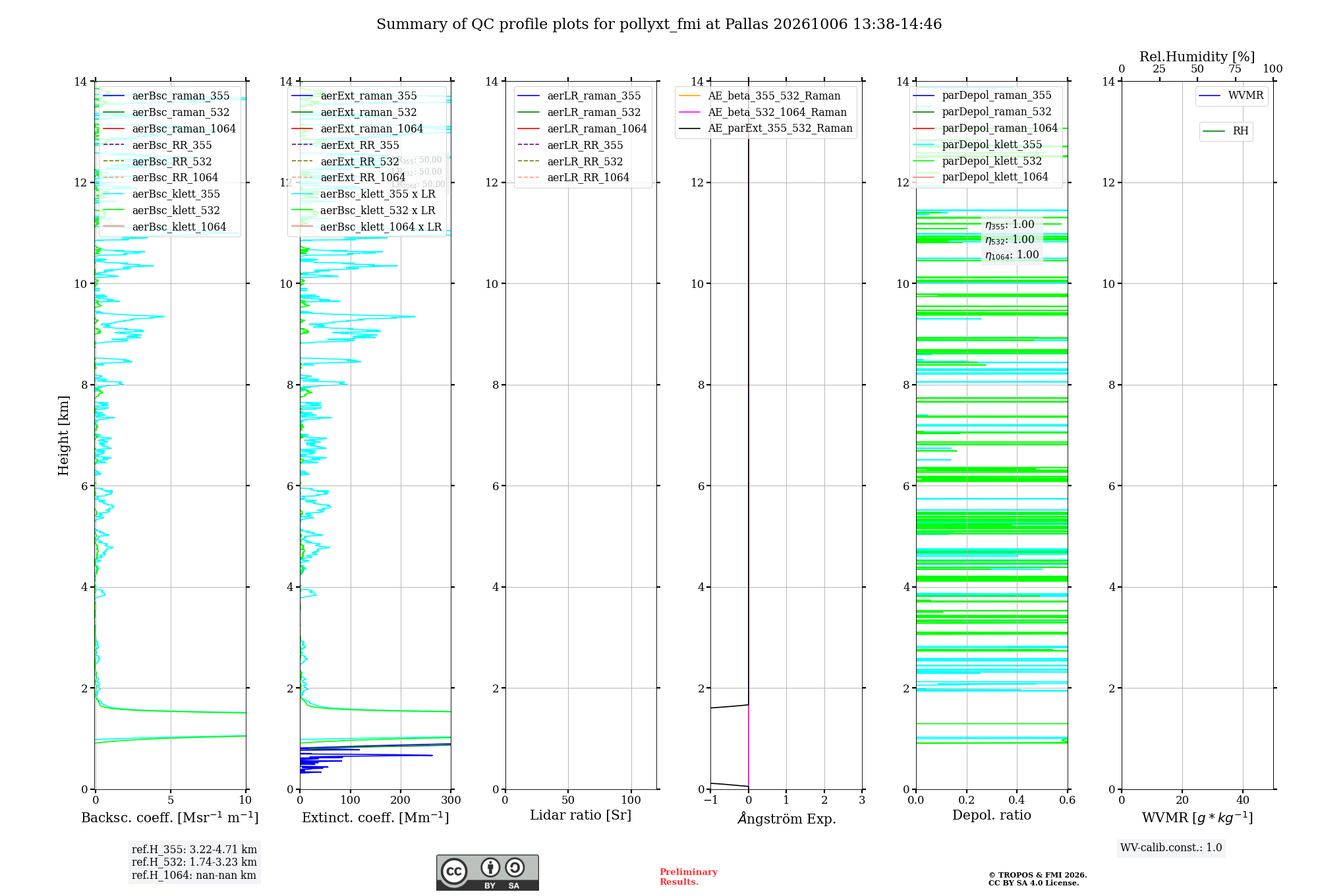1318x896 pixels.
Task: Click WV-calib.const.: 1.0 annotation
Action: (x=1171, y=848)
